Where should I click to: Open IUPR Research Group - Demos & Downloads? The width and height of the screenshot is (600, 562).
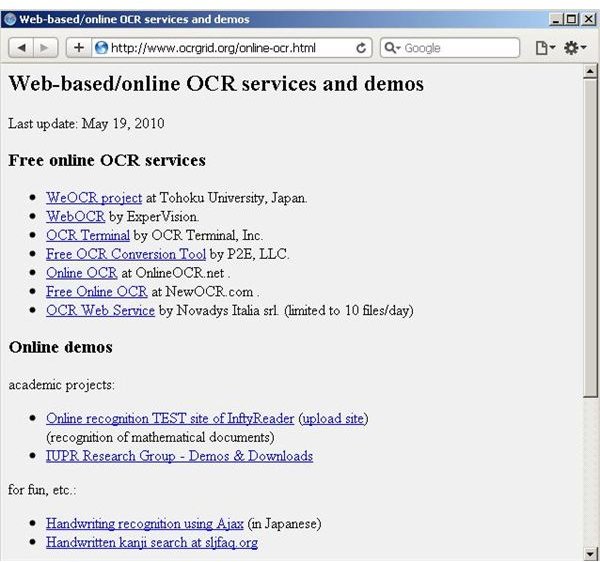pos(179,456)
